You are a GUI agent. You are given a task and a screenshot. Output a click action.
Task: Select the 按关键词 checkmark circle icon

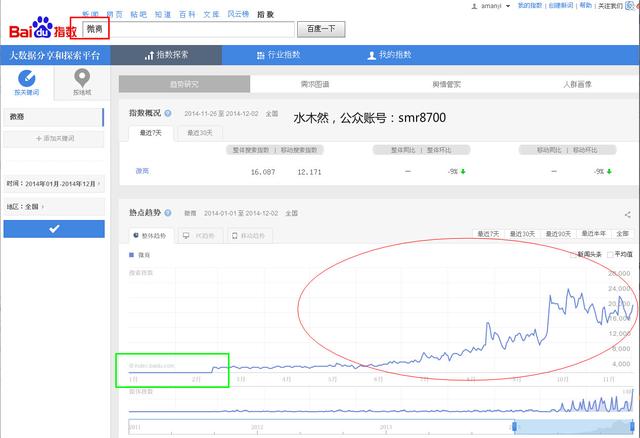[x=27, y=78]
